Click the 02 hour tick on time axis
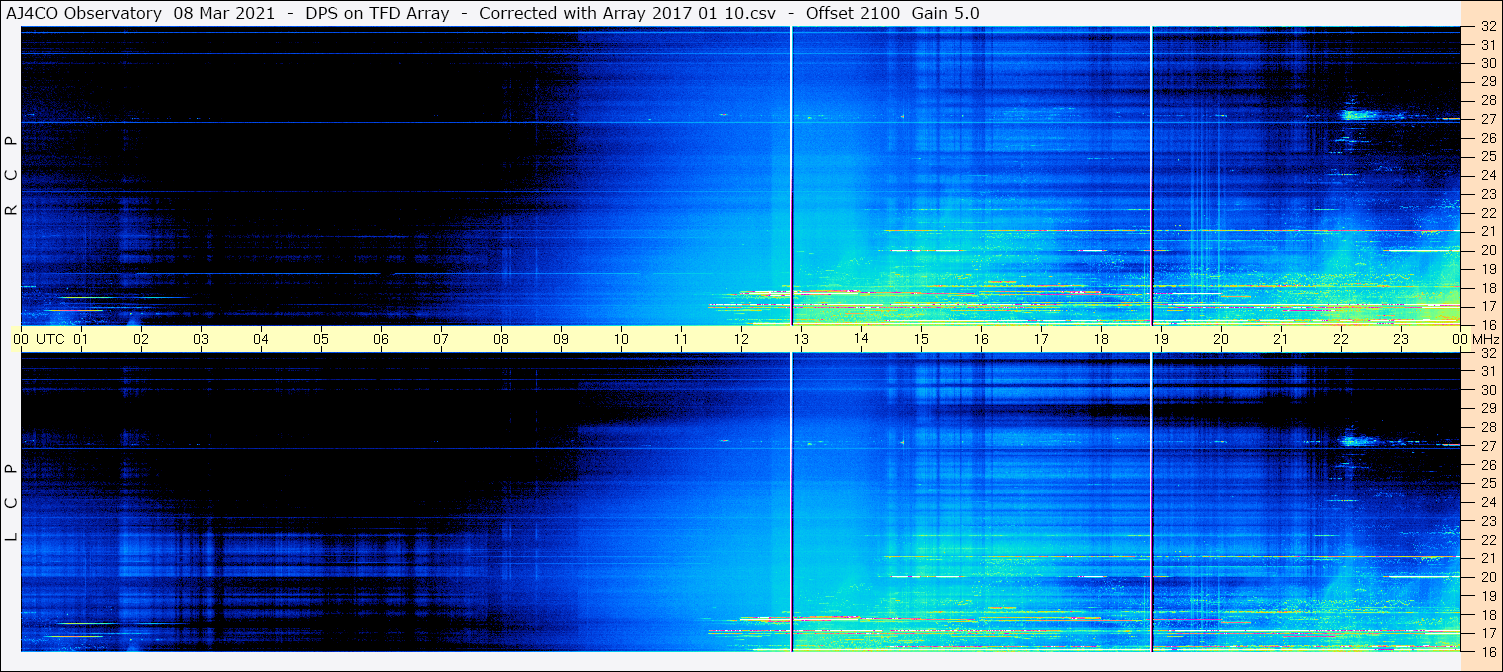 [141, 339]
